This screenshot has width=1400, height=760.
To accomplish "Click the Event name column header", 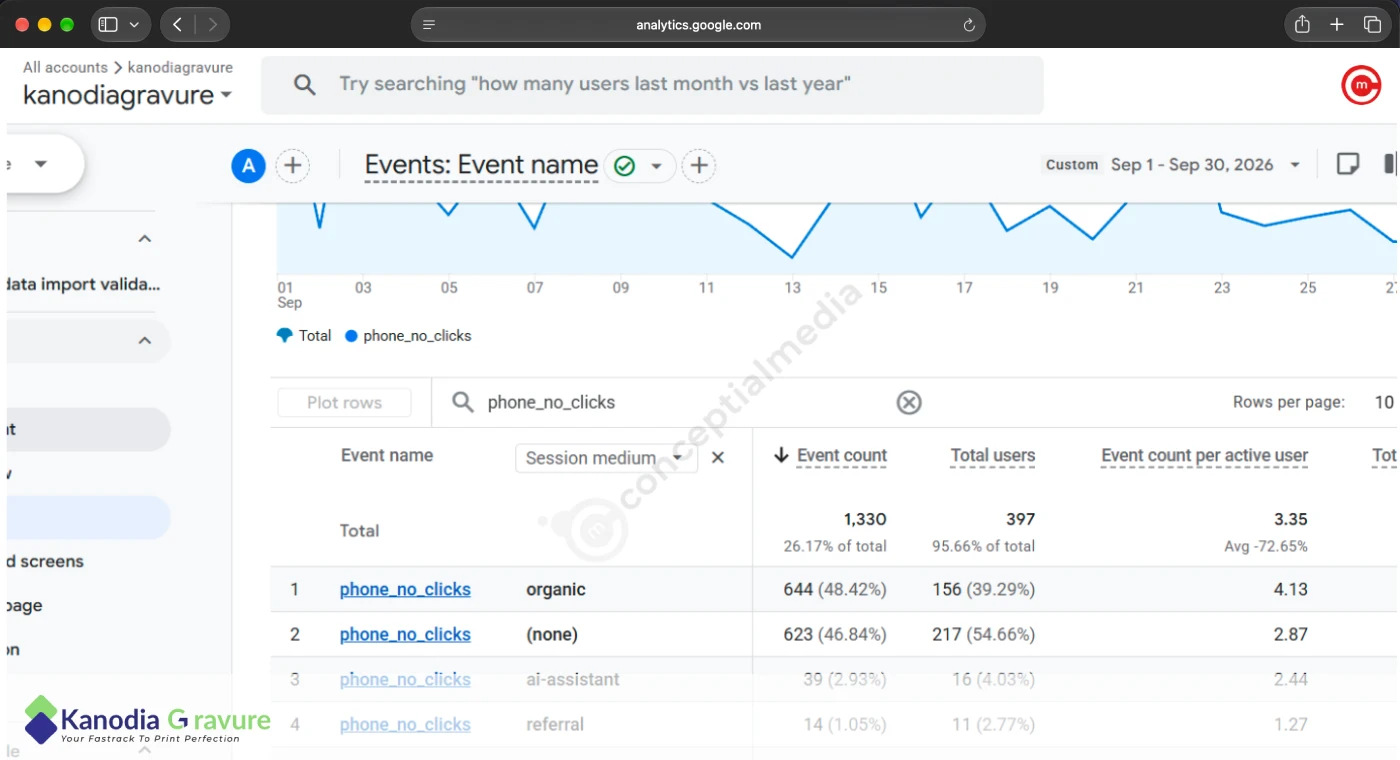I will pyautogui.click(x=387, y=455).
